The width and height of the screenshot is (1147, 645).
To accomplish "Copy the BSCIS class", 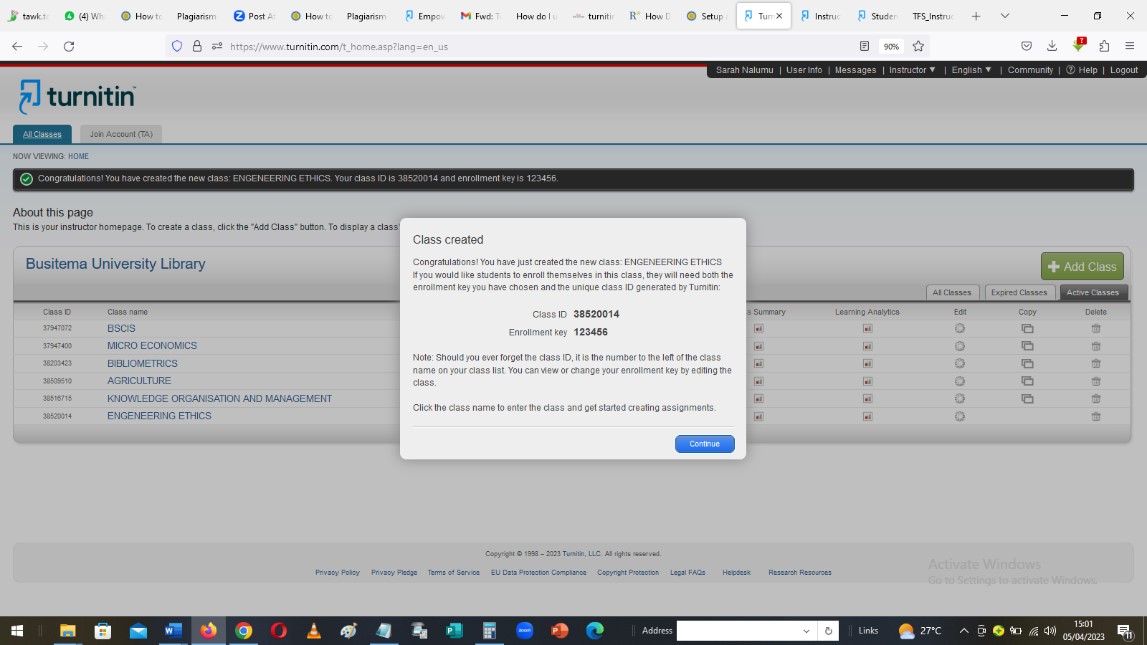I will click(x=1027, y=328).
